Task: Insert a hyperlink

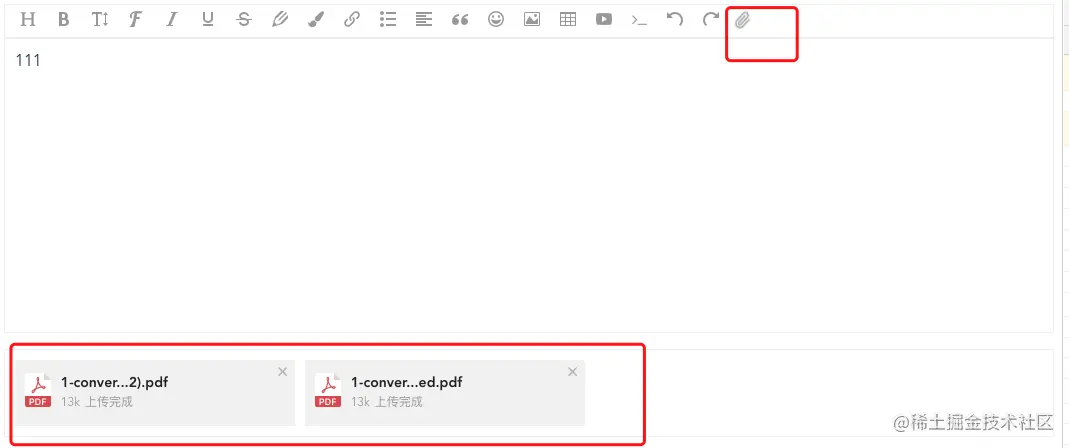Action: (x=352, y=19)
